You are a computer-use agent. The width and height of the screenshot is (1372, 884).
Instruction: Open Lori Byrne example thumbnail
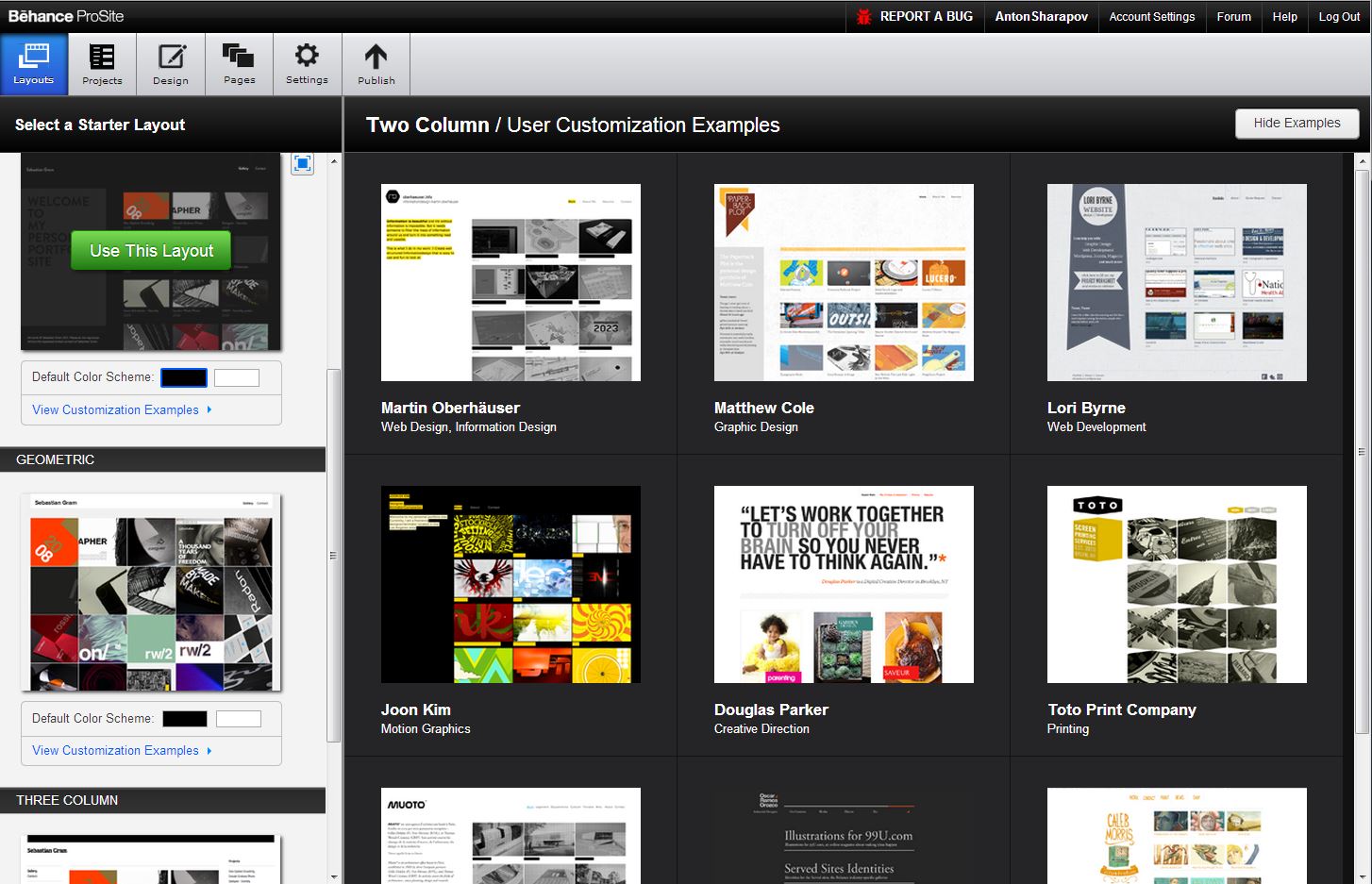point(1177,282)
